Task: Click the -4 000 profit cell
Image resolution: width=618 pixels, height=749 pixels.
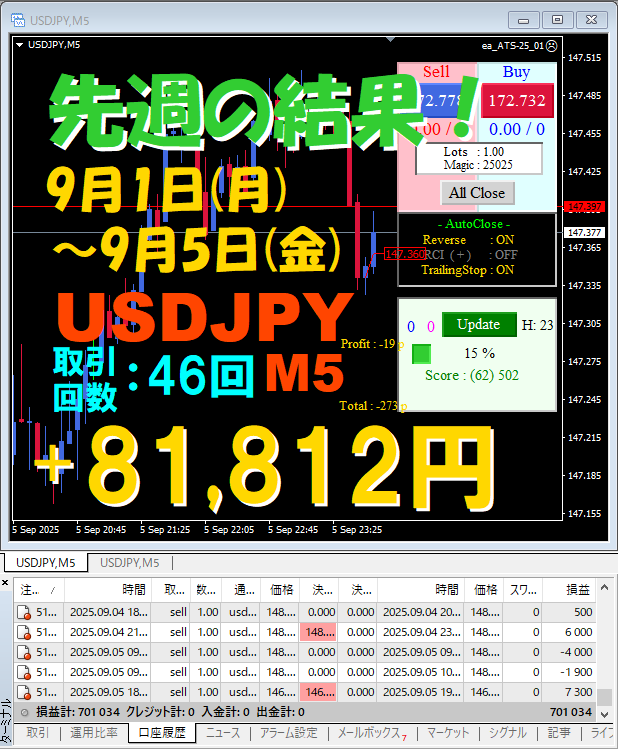Action: (x=569, y=653)
